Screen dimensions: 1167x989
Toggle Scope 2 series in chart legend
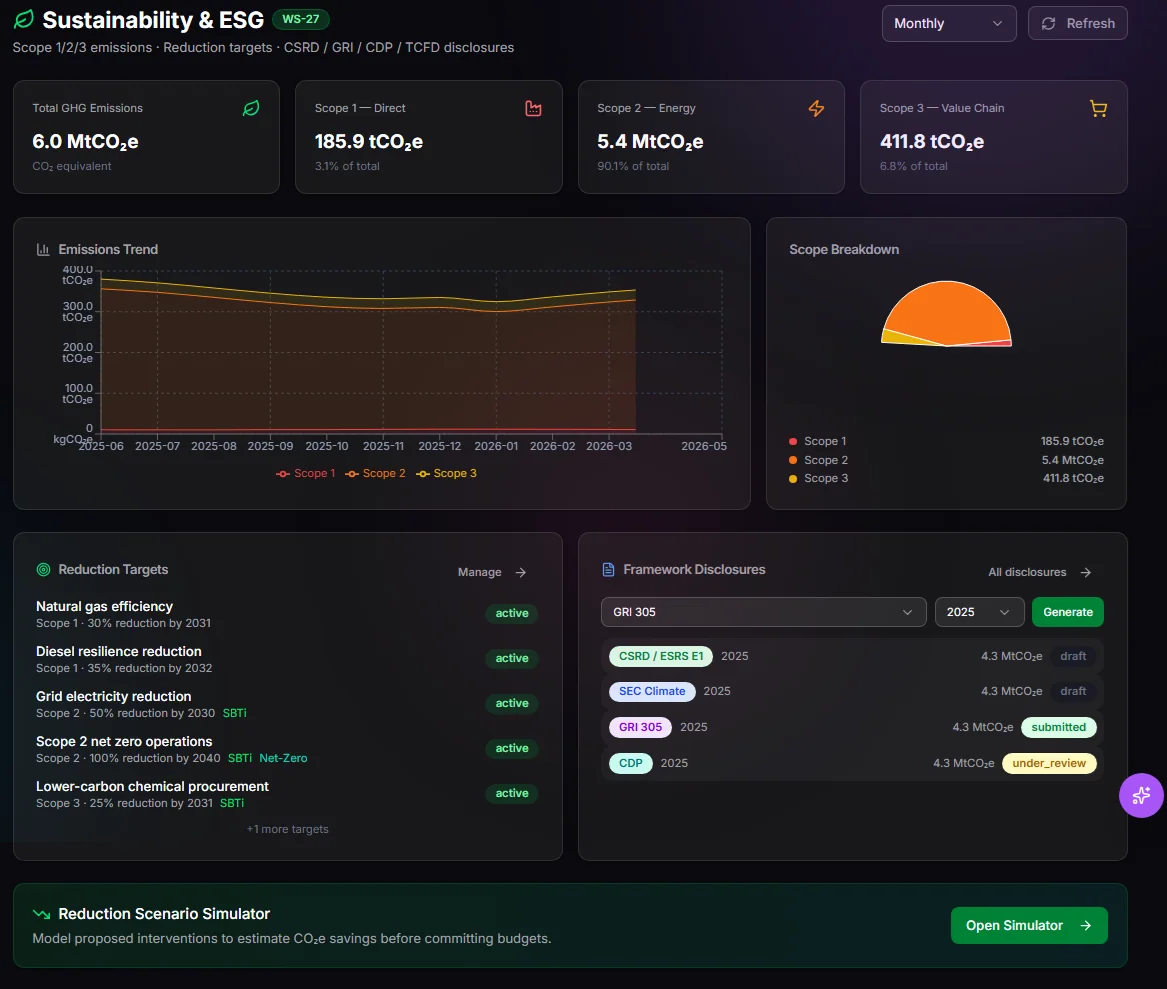point(375,473)
